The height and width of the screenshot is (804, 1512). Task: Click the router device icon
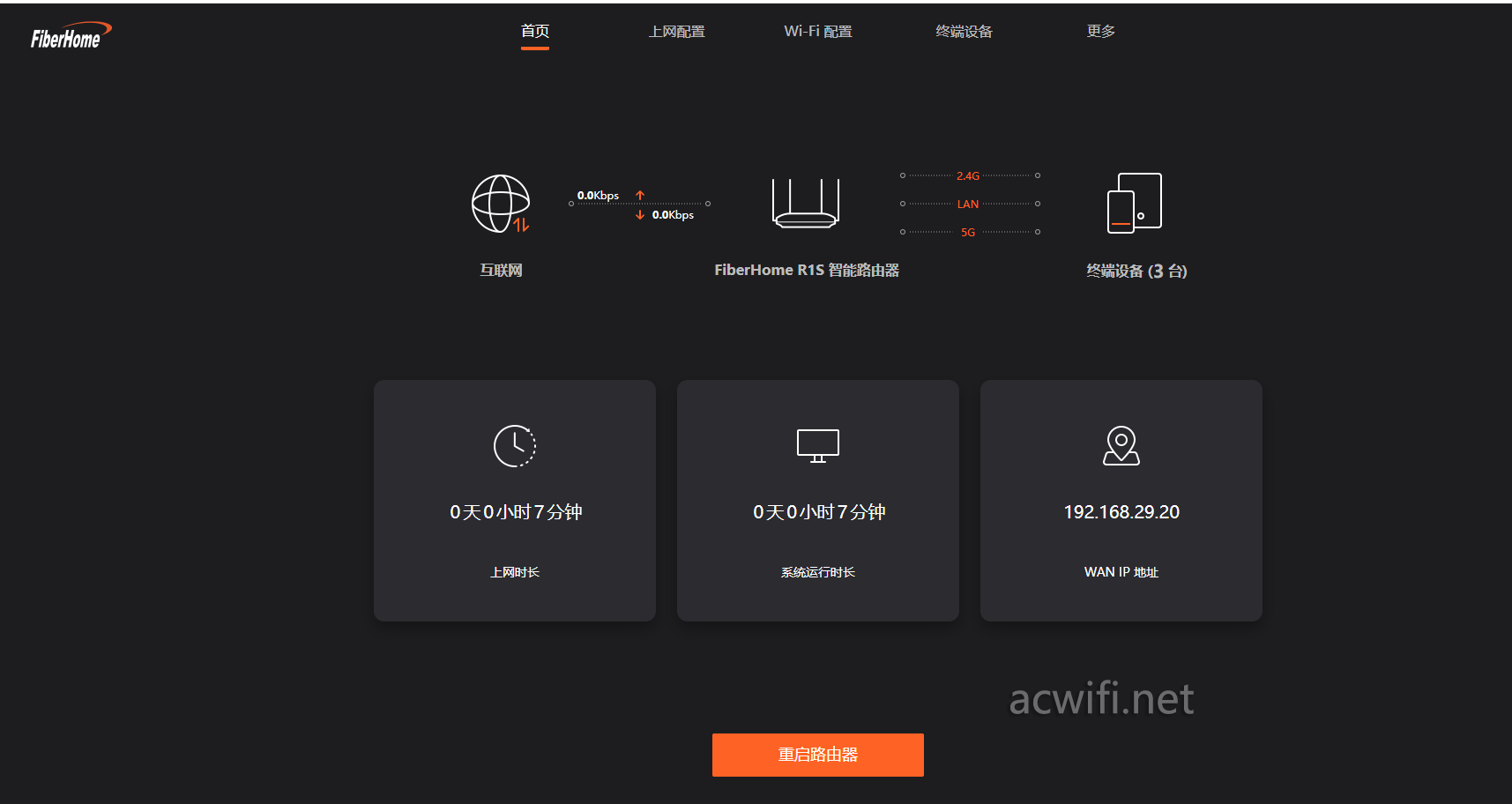pyautogui.click(x=806, y=204)
